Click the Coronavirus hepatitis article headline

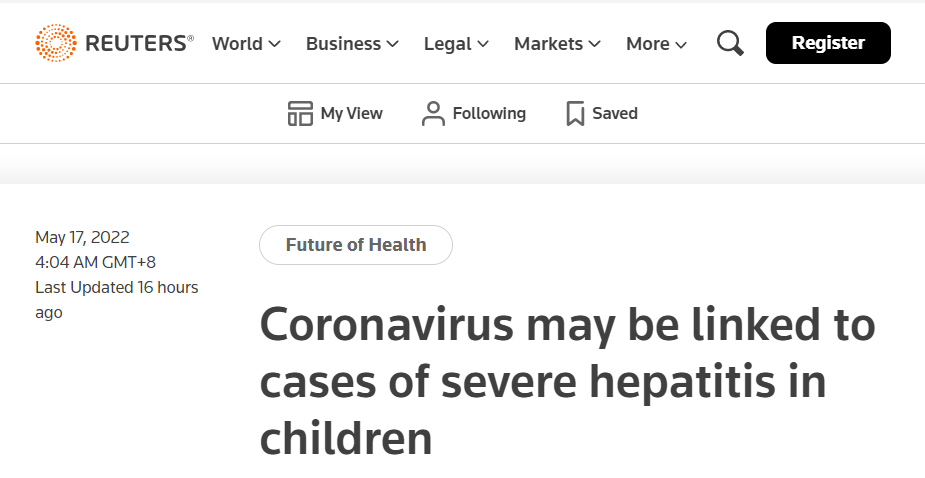pos(567,381)
